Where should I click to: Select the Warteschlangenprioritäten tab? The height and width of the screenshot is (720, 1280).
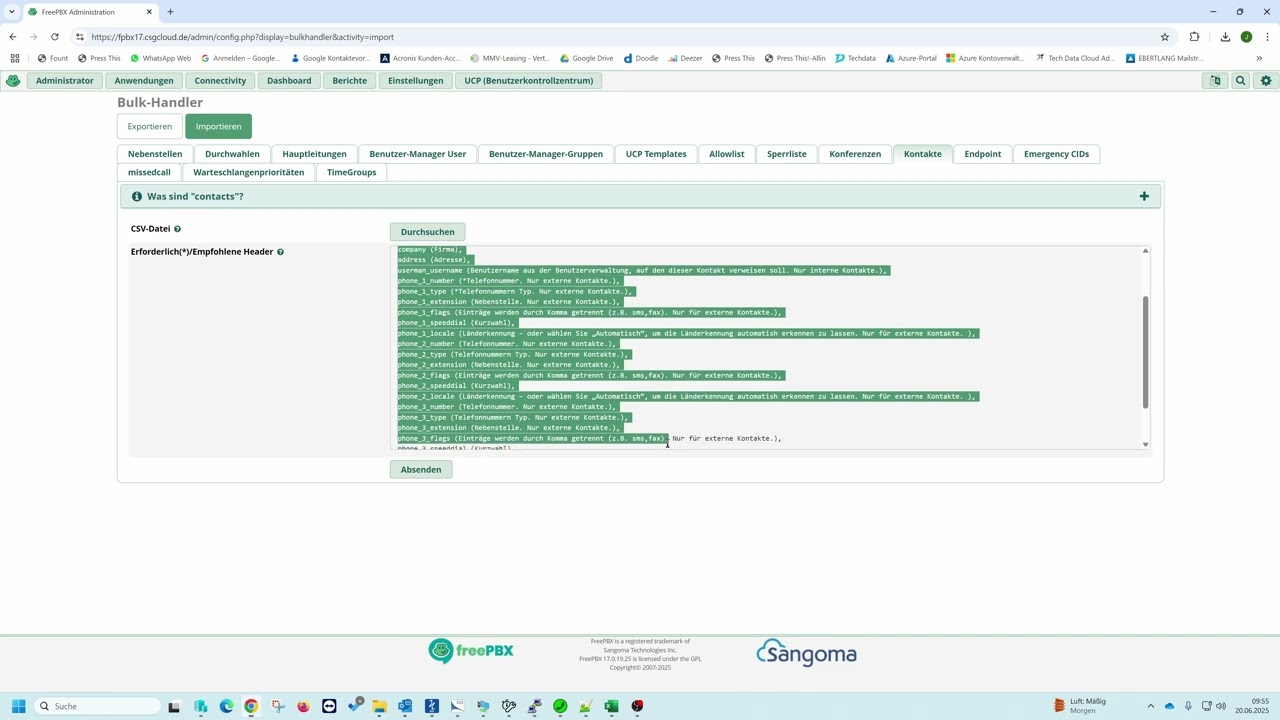click(x=249, y=172)
